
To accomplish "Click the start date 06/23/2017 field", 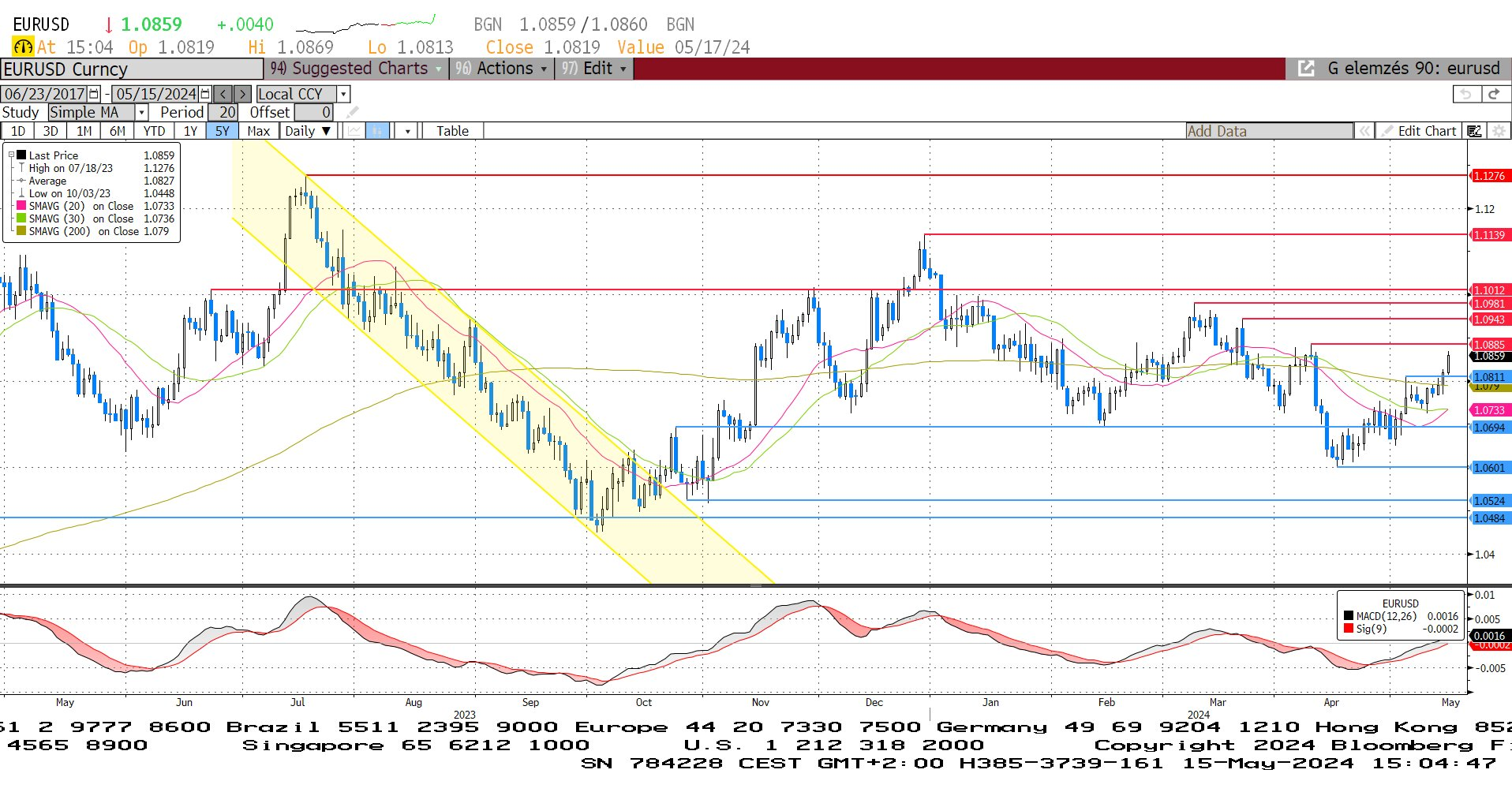I will pyautogui.click(x=45, y=94).
